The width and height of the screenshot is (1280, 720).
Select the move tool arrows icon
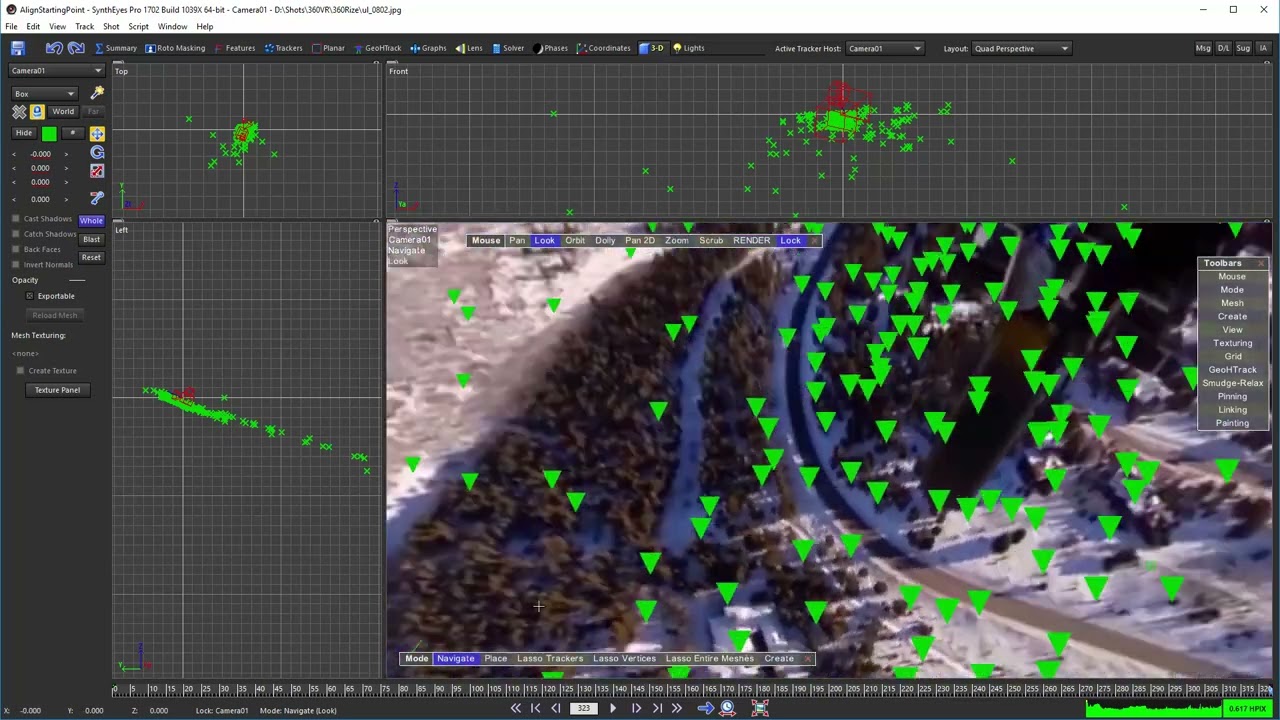coord(97,133)
